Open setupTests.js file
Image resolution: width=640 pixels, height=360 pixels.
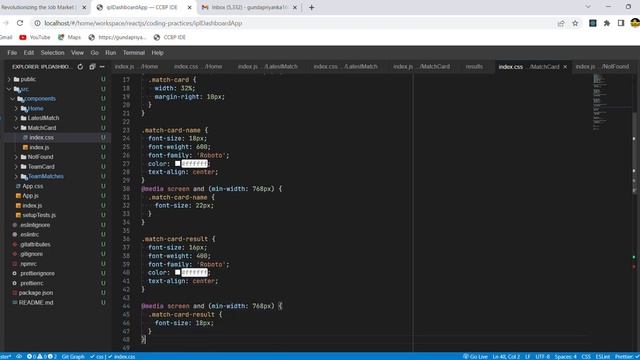coord(39,215)
